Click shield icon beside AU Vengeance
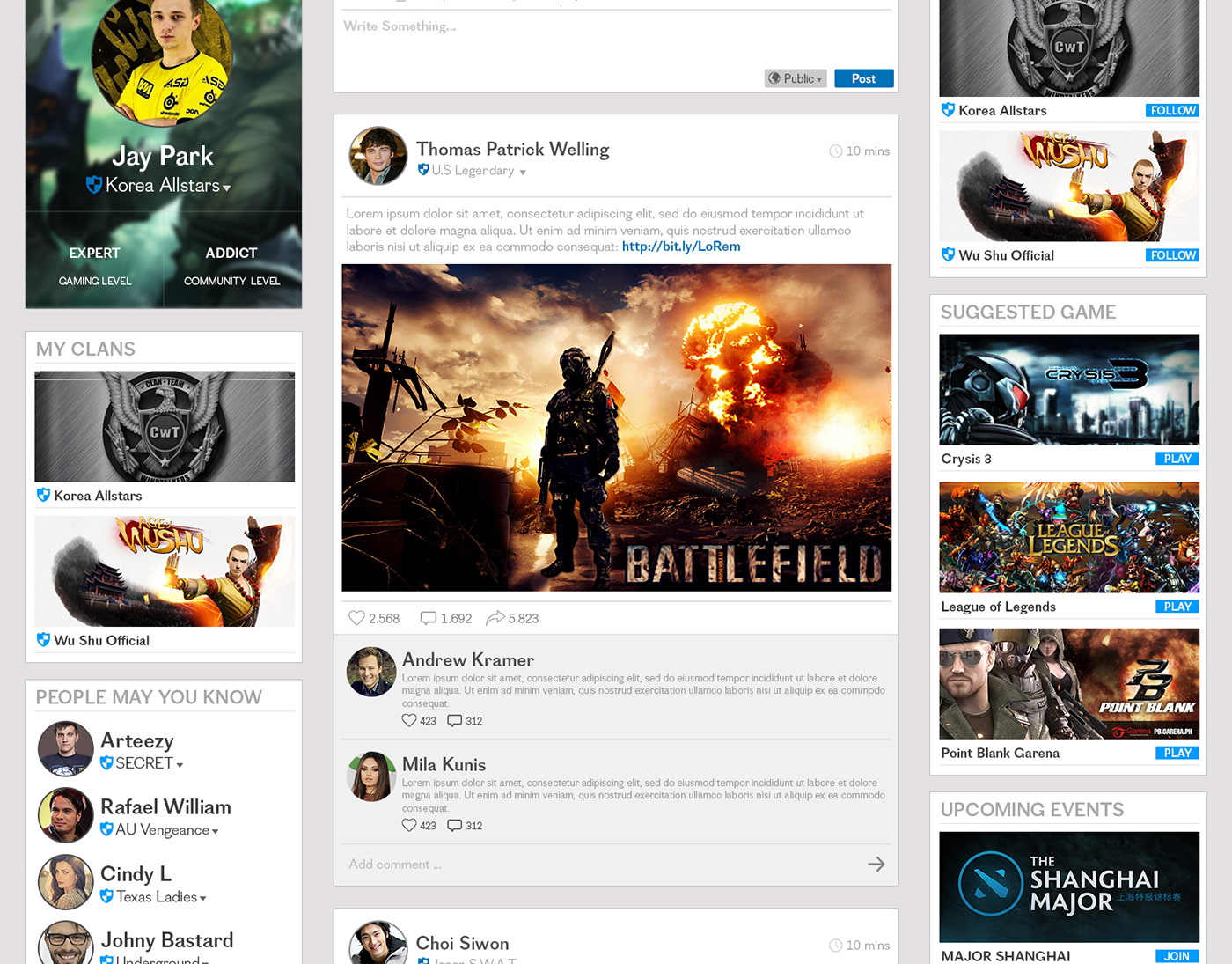1232x964 pixels. click(x=106, y=829)
